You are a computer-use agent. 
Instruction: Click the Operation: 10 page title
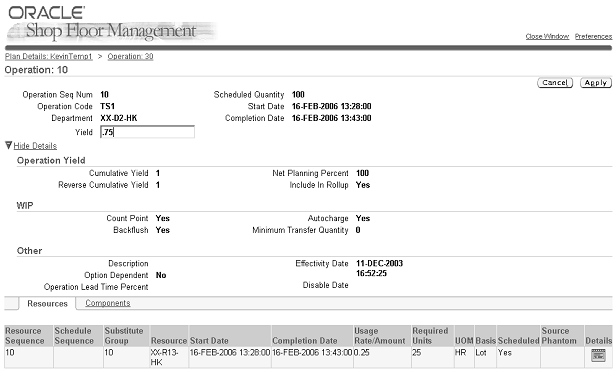pyautogui.click(x=36, y=70)
